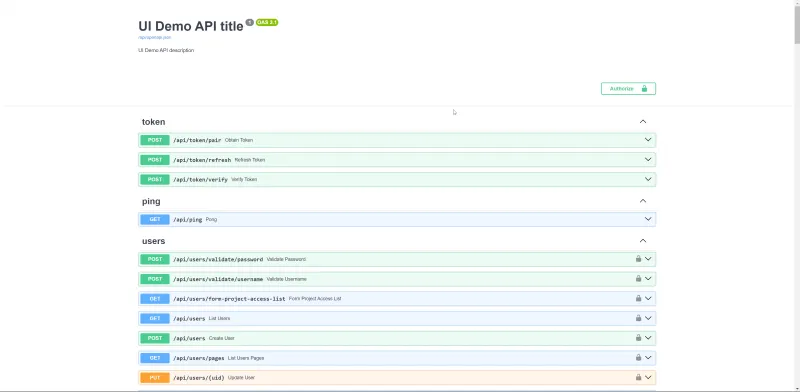Expand the validate/username endpoint chevron

[648, 279]
